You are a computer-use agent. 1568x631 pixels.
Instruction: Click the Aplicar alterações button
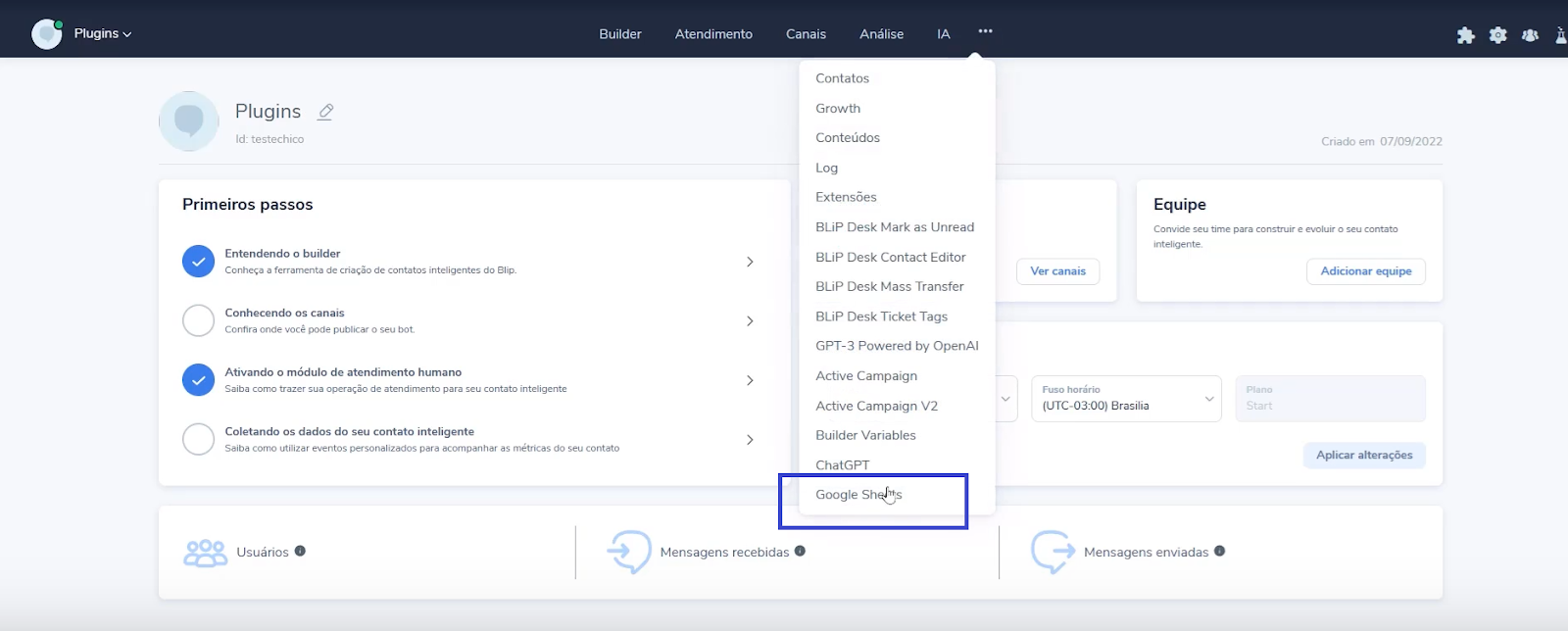pos(1364,456)
